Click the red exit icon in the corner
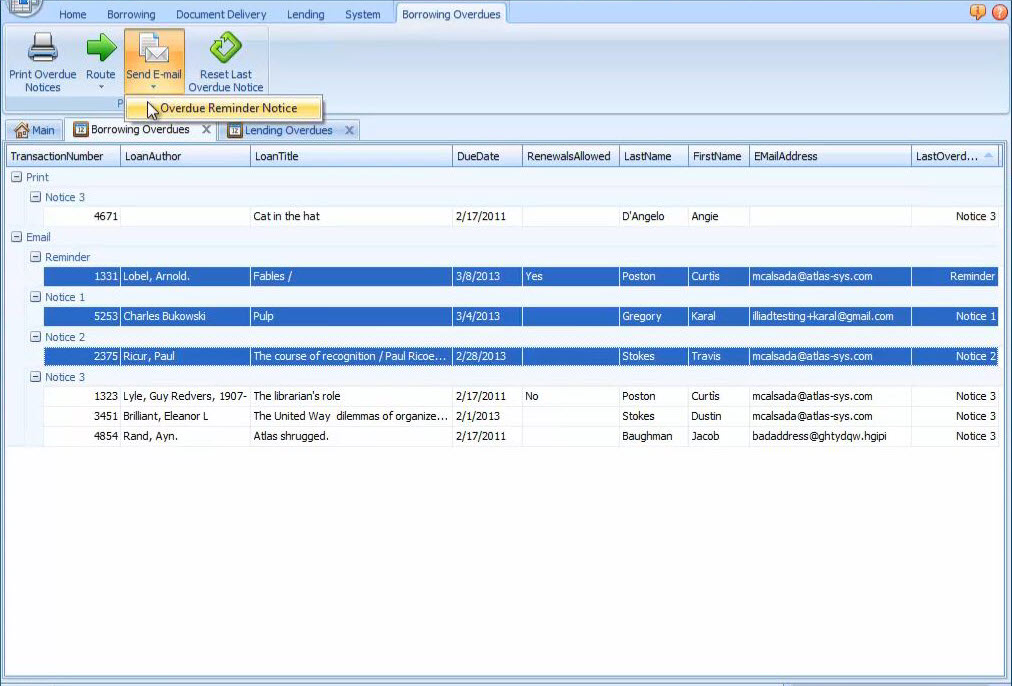 [x=999, y=12]
